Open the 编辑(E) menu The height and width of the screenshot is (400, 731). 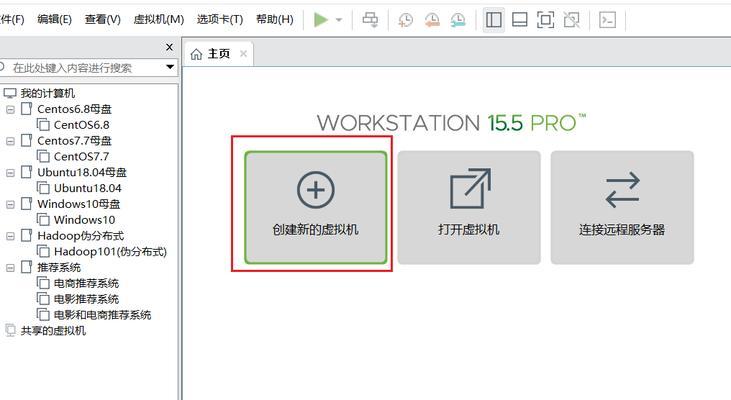pyautogui.click(x=55, y=19)
